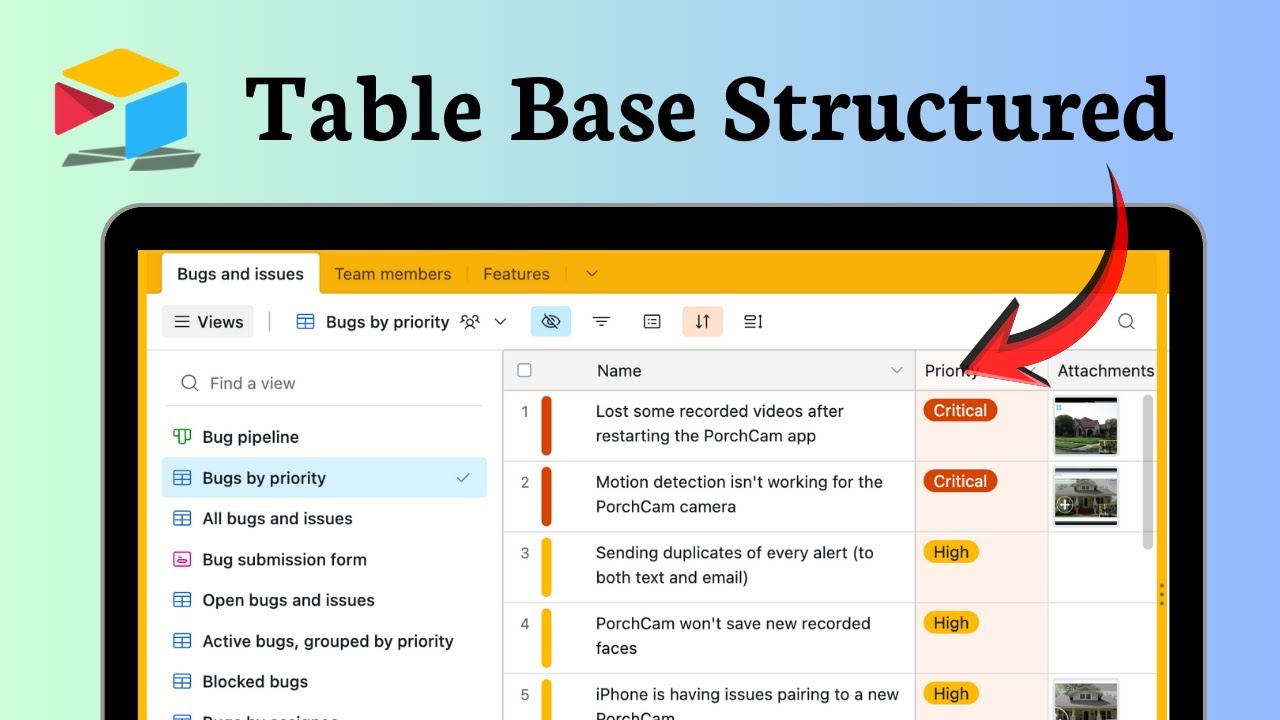This screenshot has width=1280, height=720.
Task: Select 'PorchCam won't save new recorded faces' record
Action: (733, 636)
